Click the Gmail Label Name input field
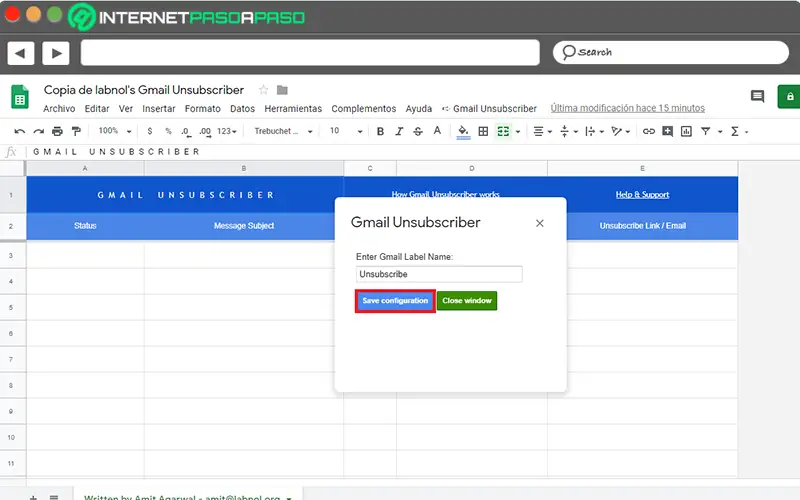 [439, 274]
